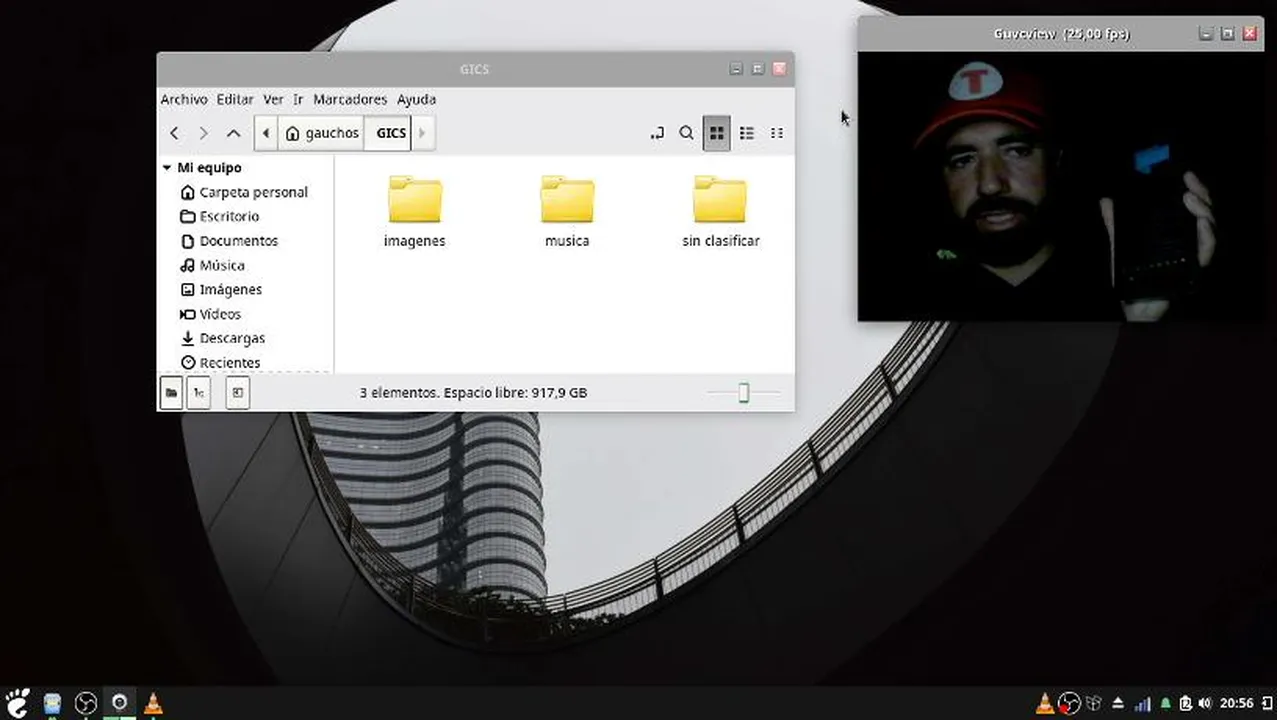Collapse the Mi equipo section
This screenshot has width=1277, height=720.
(x=167, y=168)
